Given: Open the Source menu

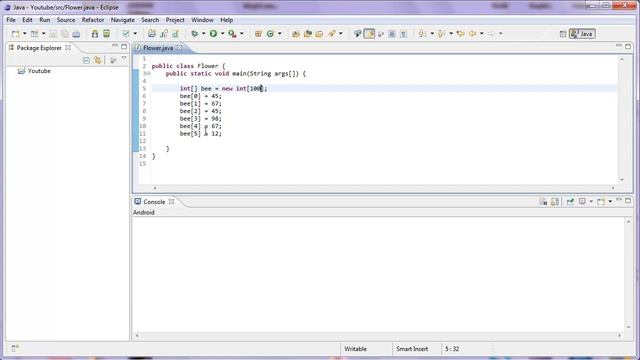Looking at the screenshot, I should coord(66,20).
